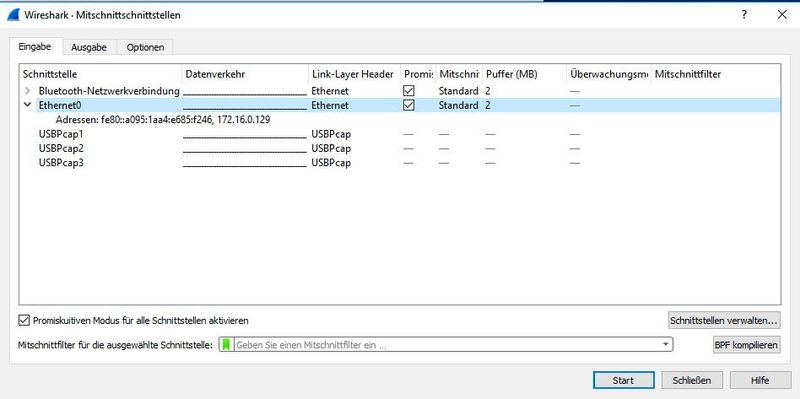Select the USBPcap3 interface
Viewport: 800px width, 399px height.
(61, 163)
